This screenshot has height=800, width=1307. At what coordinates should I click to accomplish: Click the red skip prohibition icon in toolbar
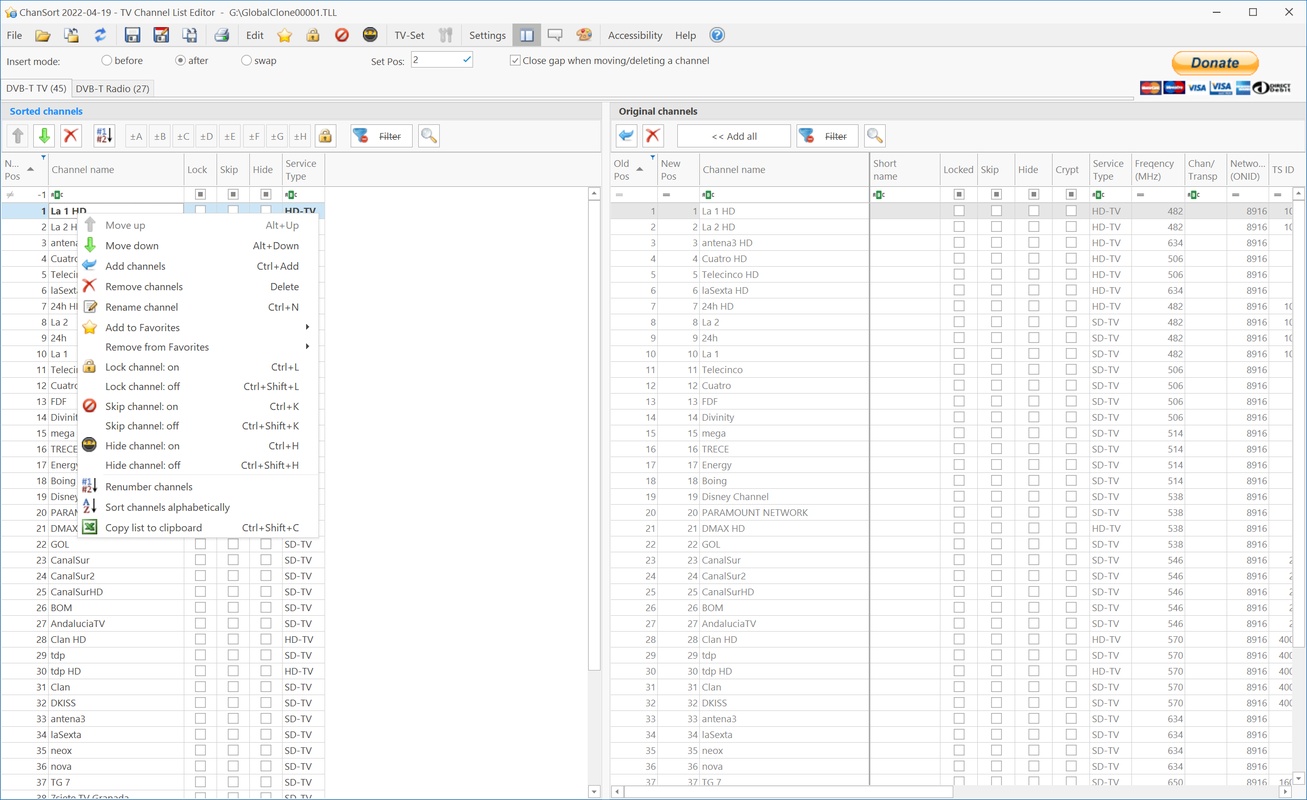(x=342, y=35)
